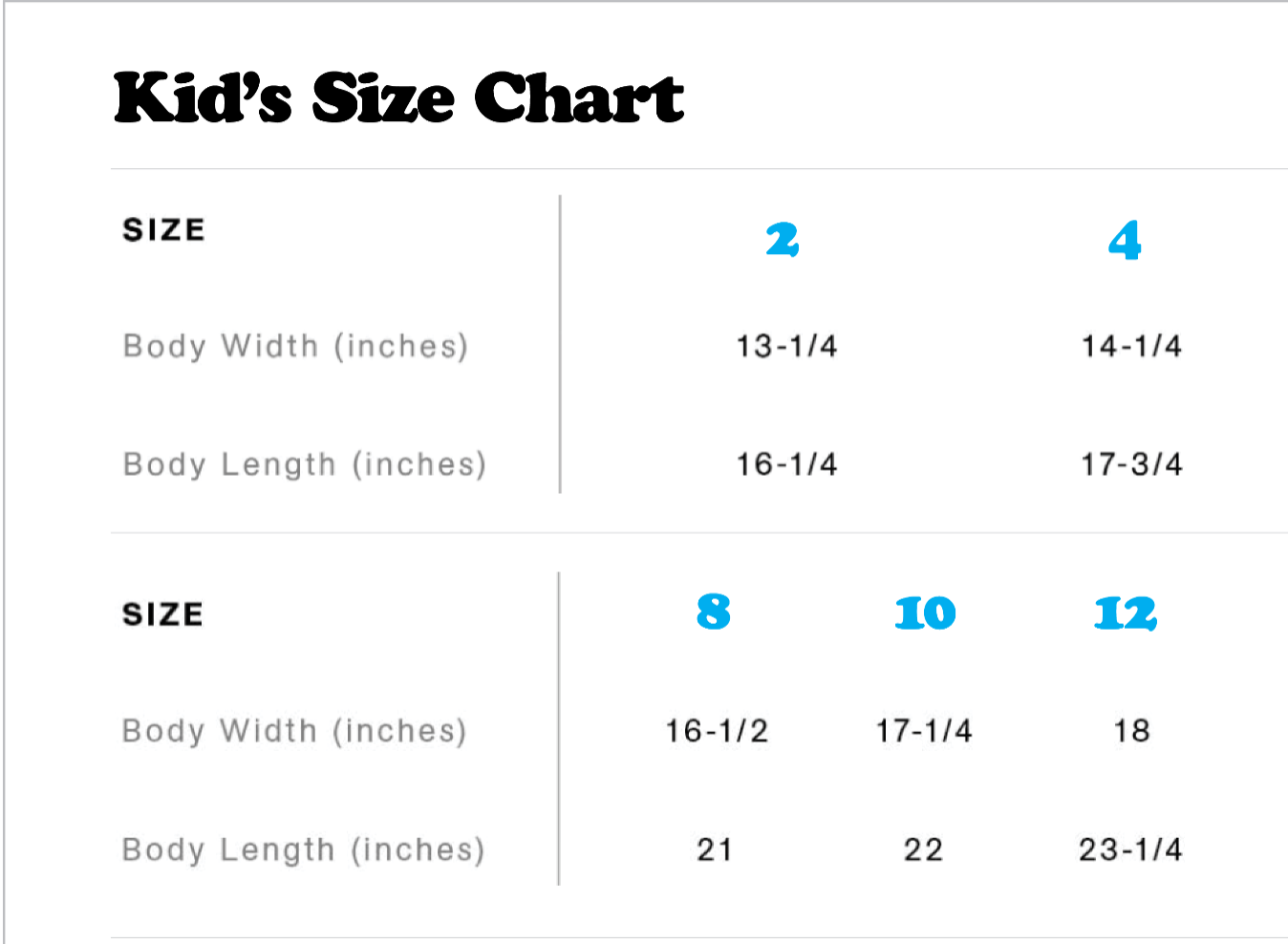Click body length 22 under size 10
The height and width of the screenshot is (944, 1288).
[x=923, y=849]
